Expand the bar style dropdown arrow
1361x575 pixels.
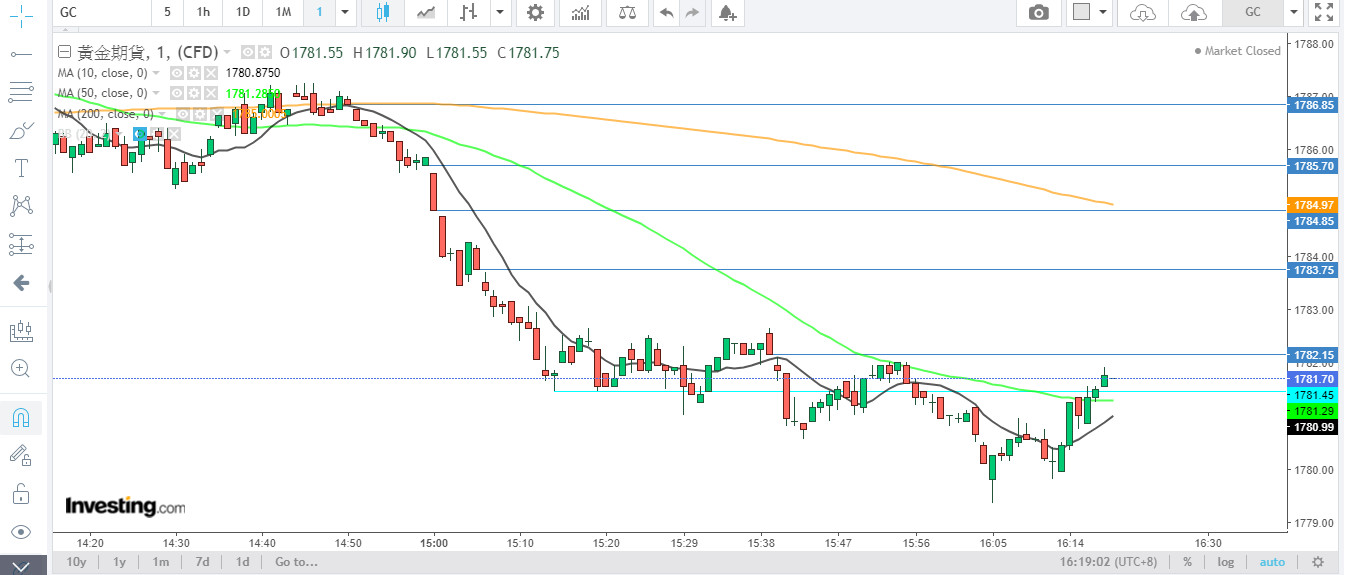tap(499, 13)
